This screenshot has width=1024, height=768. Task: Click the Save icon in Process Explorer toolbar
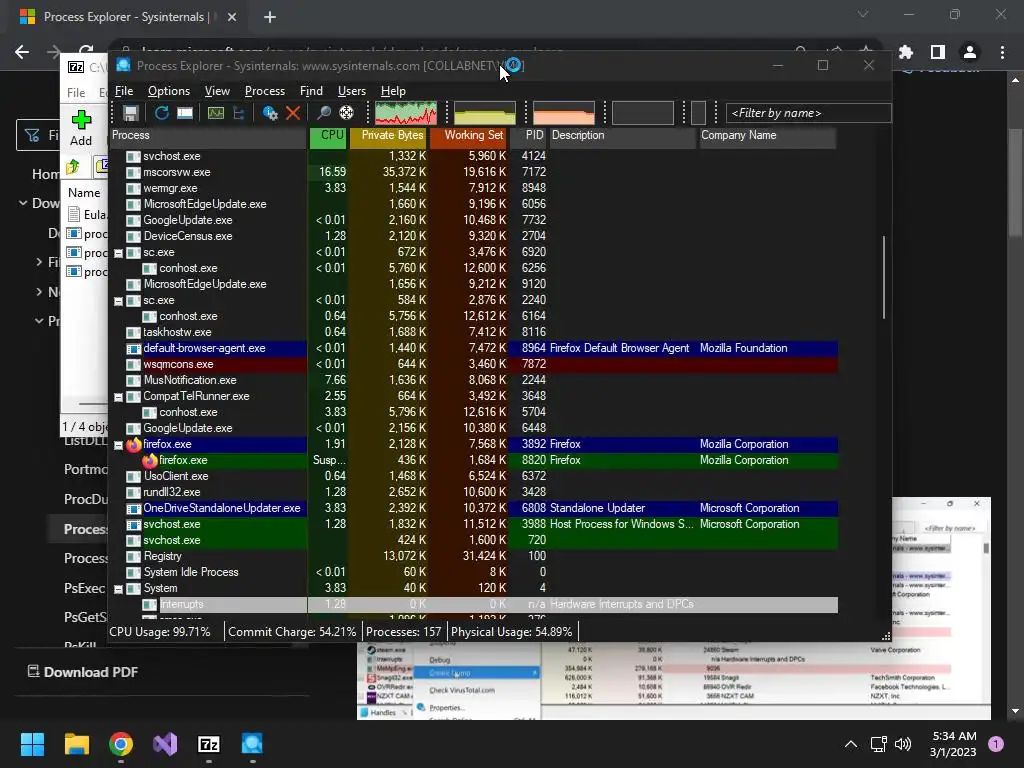(x=131, y=113)
